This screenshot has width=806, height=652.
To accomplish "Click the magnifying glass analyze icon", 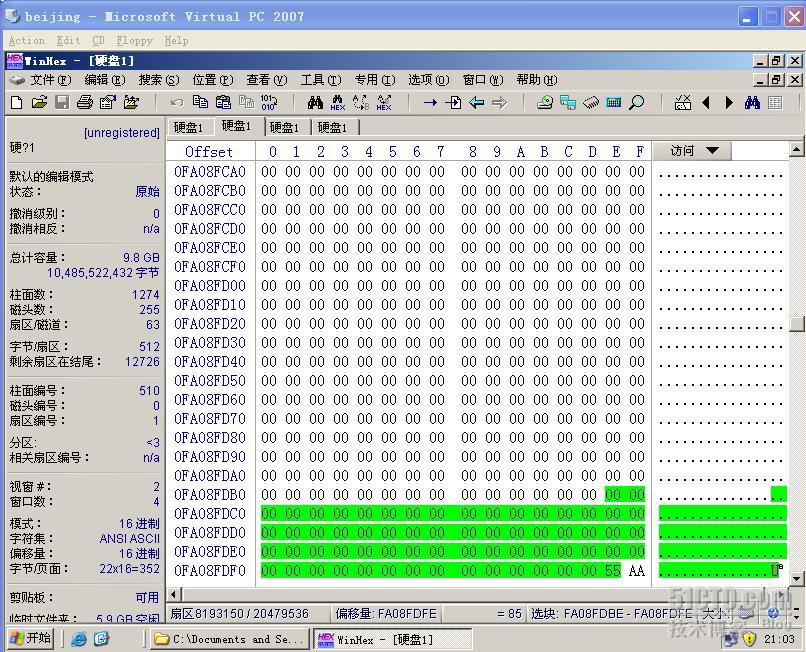I will (x=636, y=102).
